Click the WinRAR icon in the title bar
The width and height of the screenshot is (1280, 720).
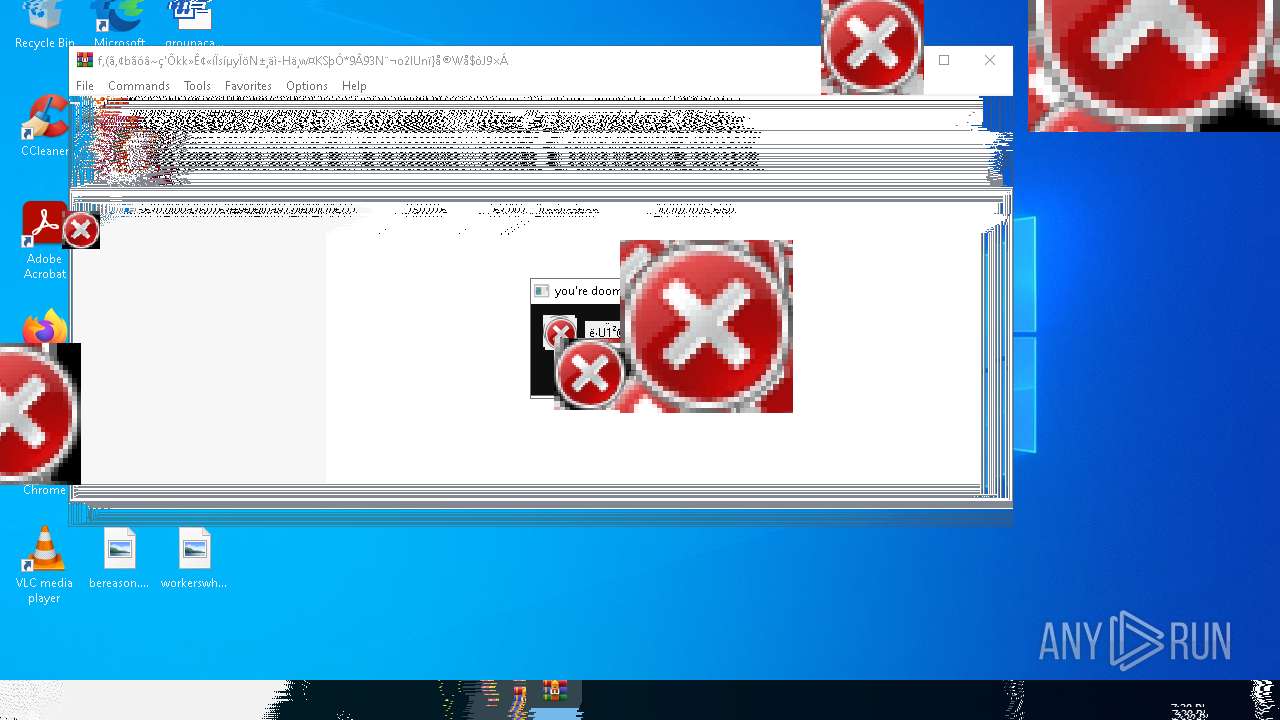[x=85, y=60]
